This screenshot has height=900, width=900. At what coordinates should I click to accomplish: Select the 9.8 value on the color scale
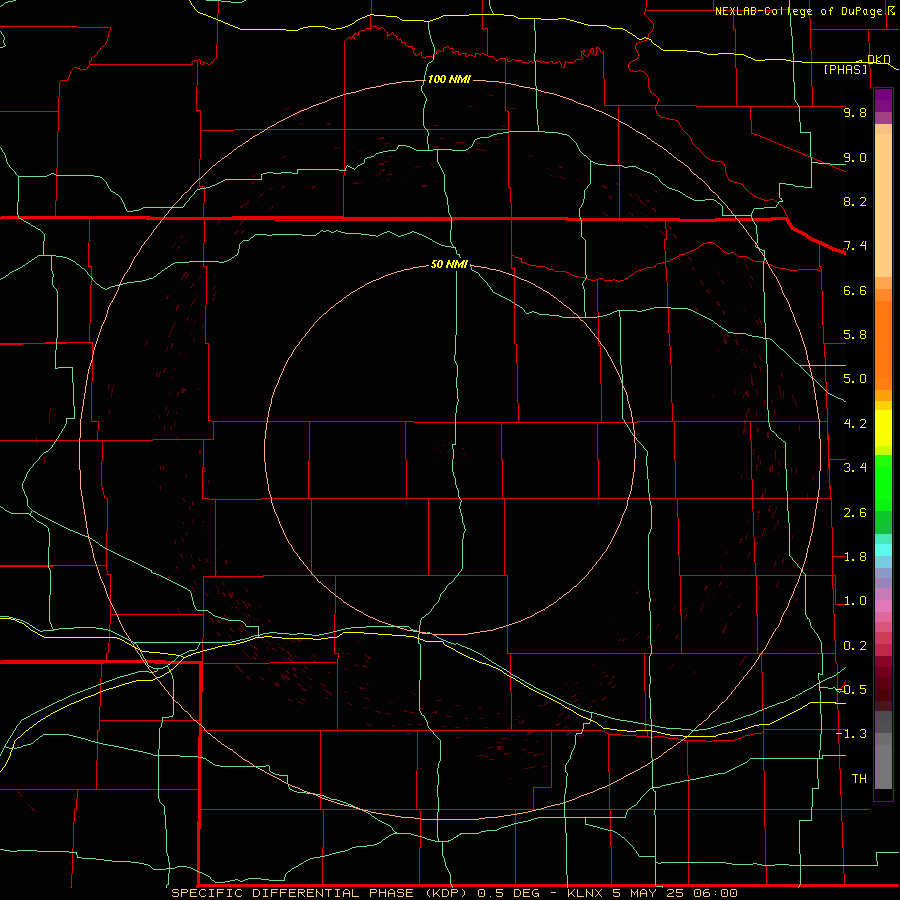[x=855, y=112]
